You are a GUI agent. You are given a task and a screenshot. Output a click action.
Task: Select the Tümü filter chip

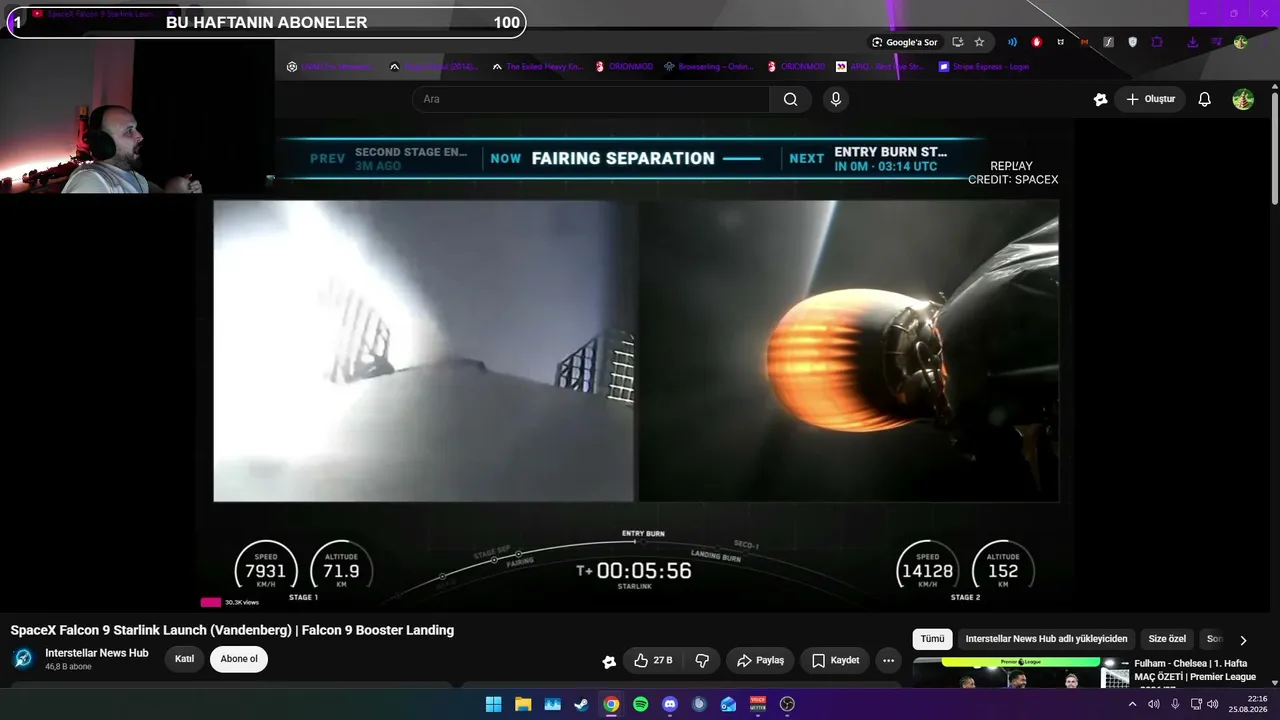tap(932, 639)
